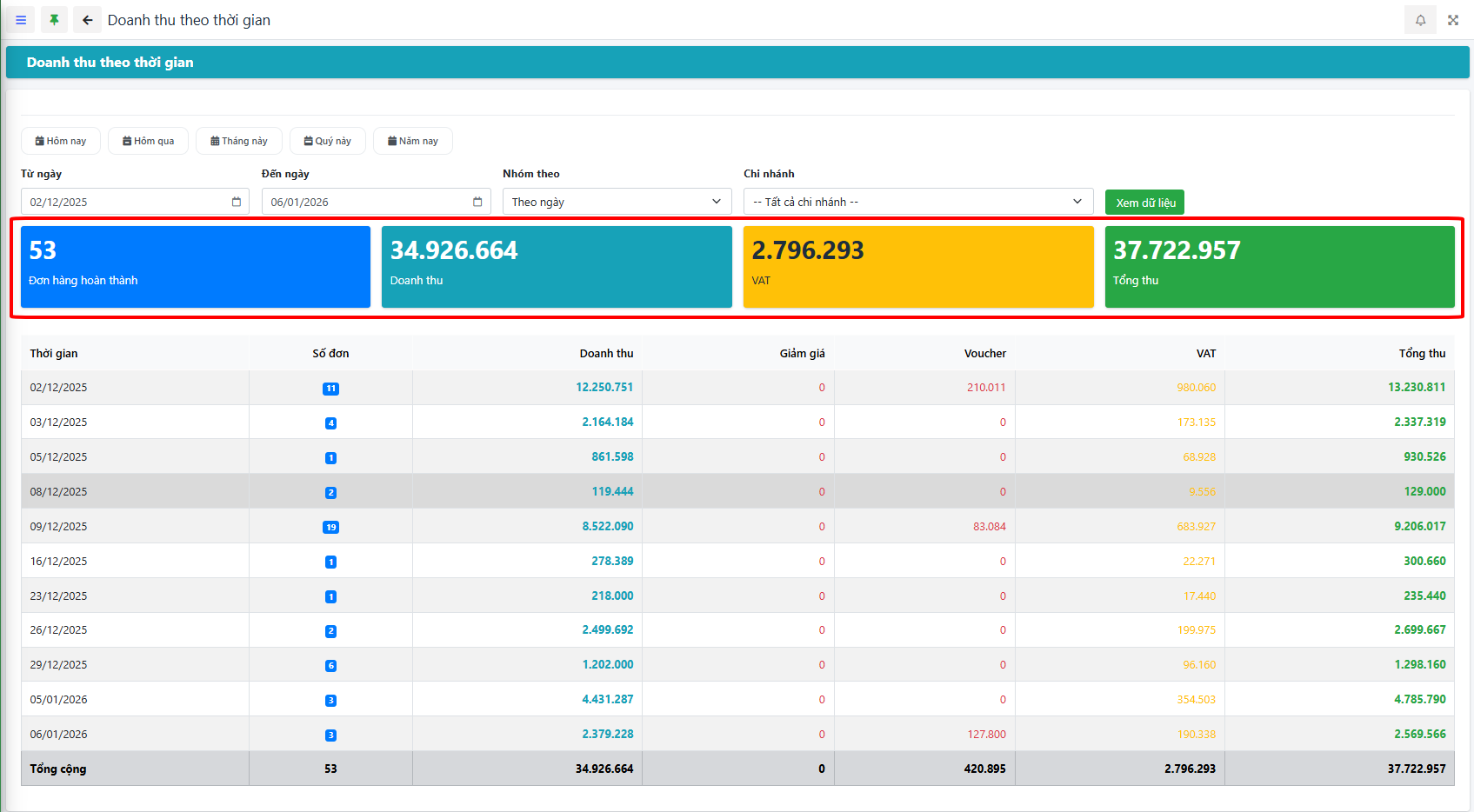Image resolution: width=1474 pixels, height=812 pixels.
Task: Toggle fullscreen with the expand icon
Action: click(1453, 20)
